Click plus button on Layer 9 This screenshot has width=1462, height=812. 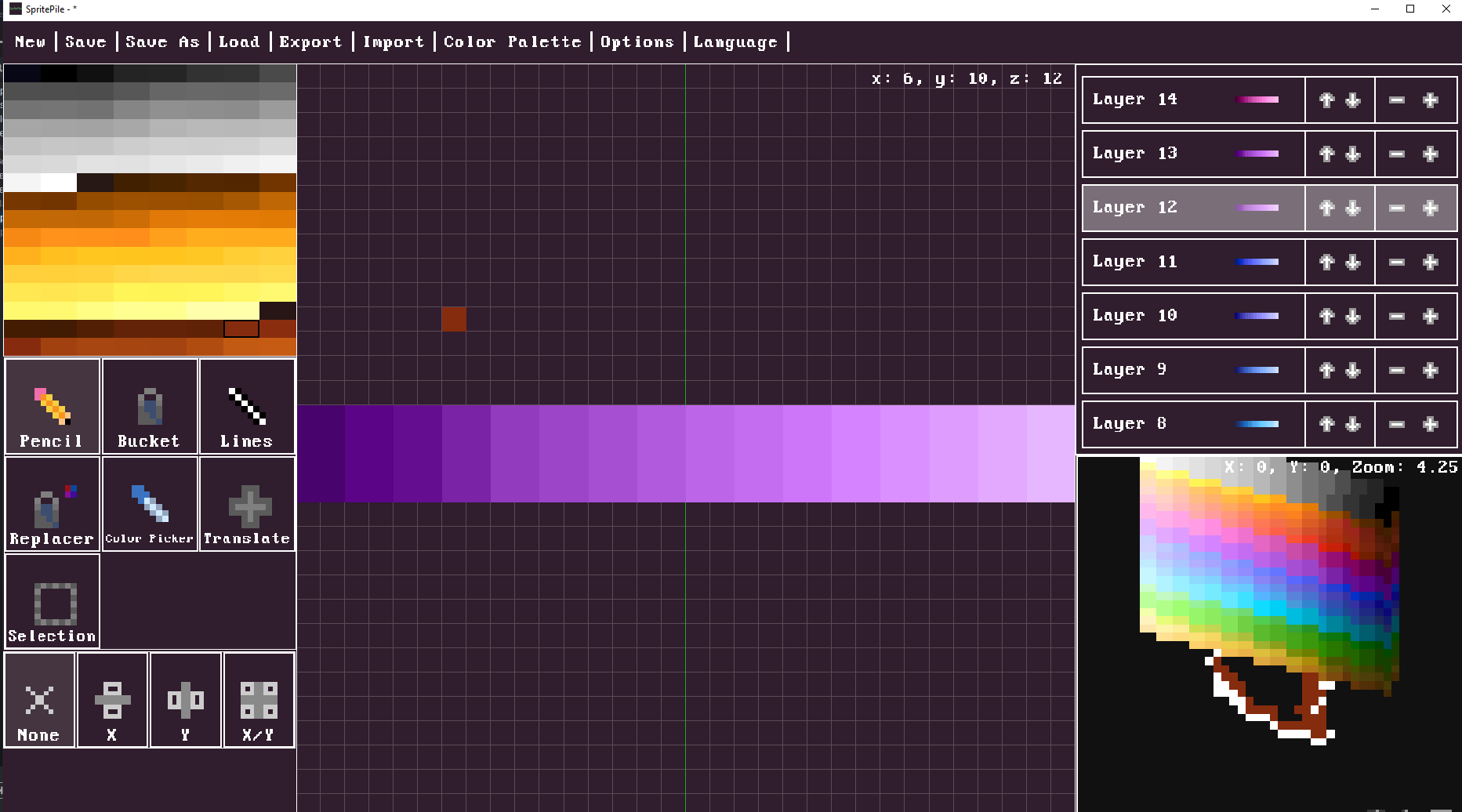(1431, 370)
